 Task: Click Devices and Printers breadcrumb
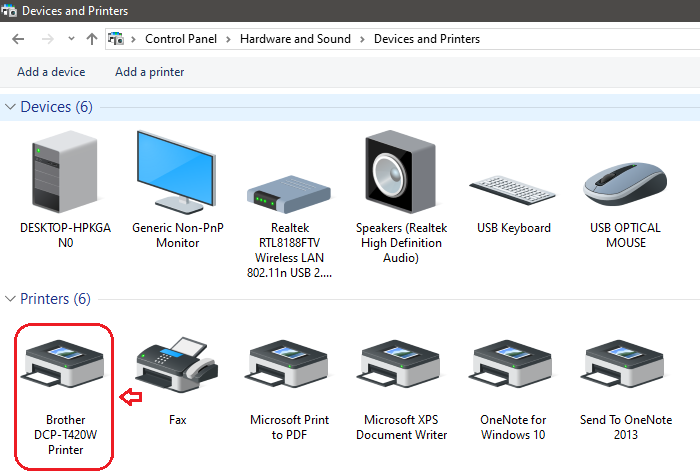(x=427, y=39)
